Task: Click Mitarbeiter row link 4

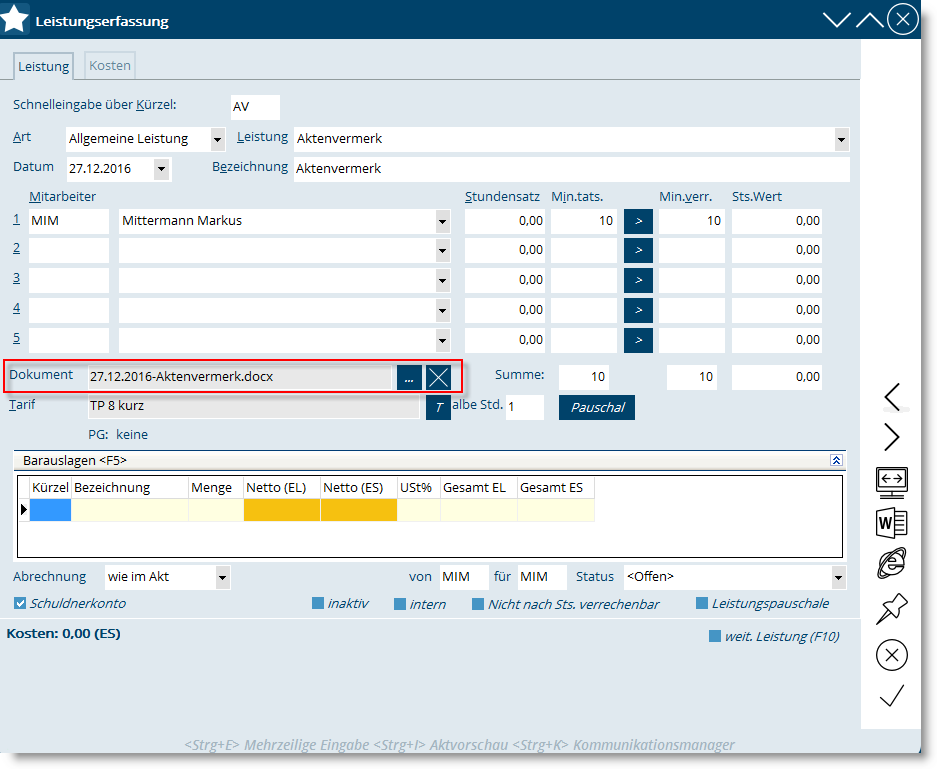Action: pos(16,308)
